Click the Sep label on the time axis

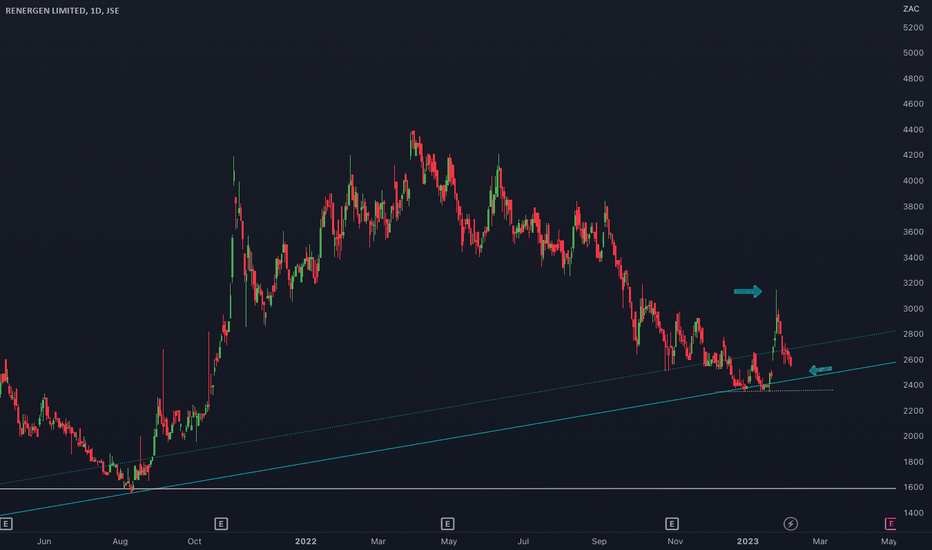click(x=599, y=541)
